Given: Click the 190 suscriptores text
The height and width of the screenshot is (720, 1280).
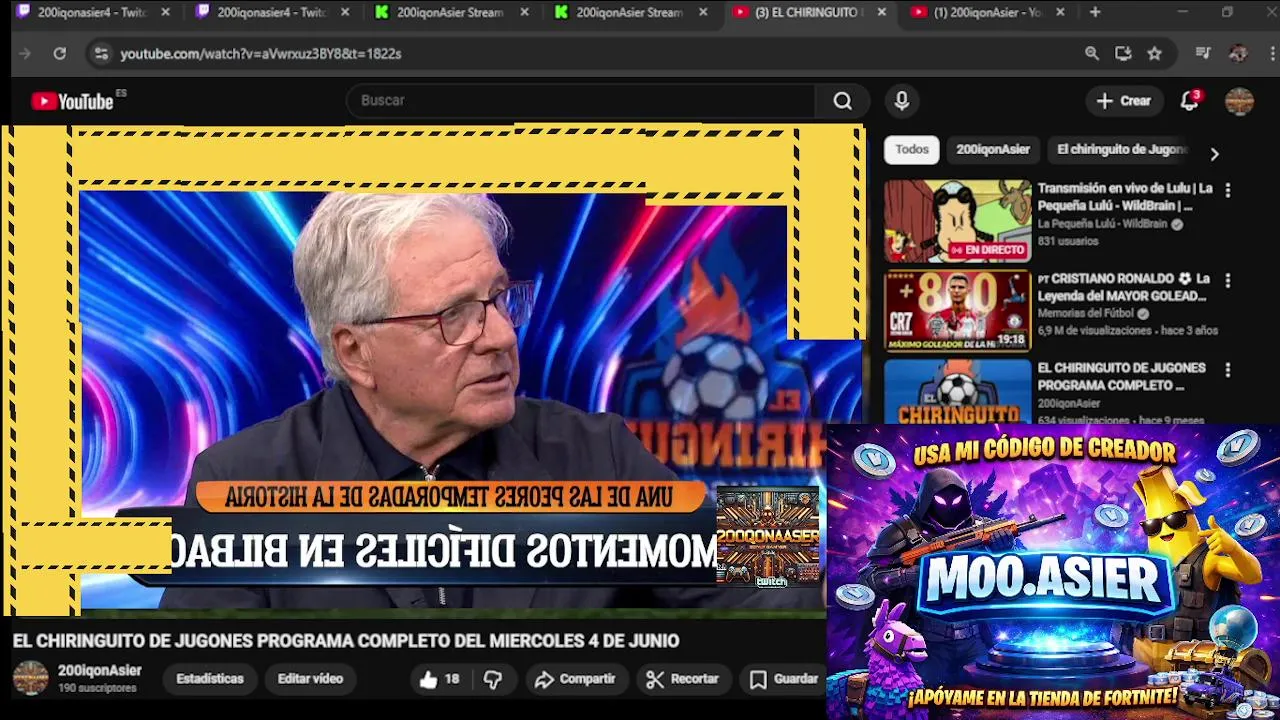Looking at the screenshot, I should (x=97, y=689).
